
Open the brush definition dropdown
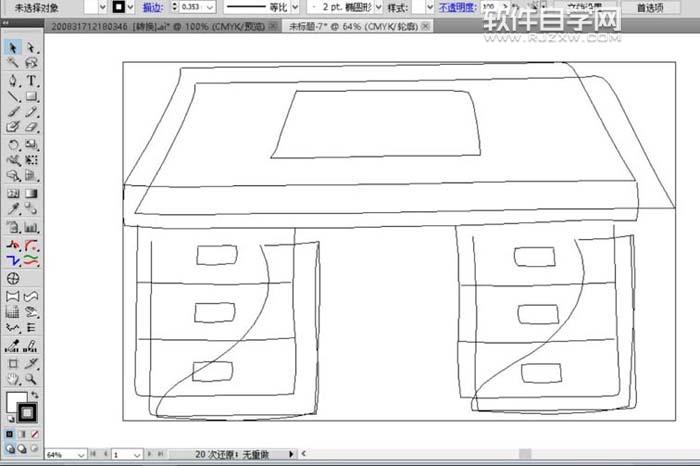click(x=377, y=7)
